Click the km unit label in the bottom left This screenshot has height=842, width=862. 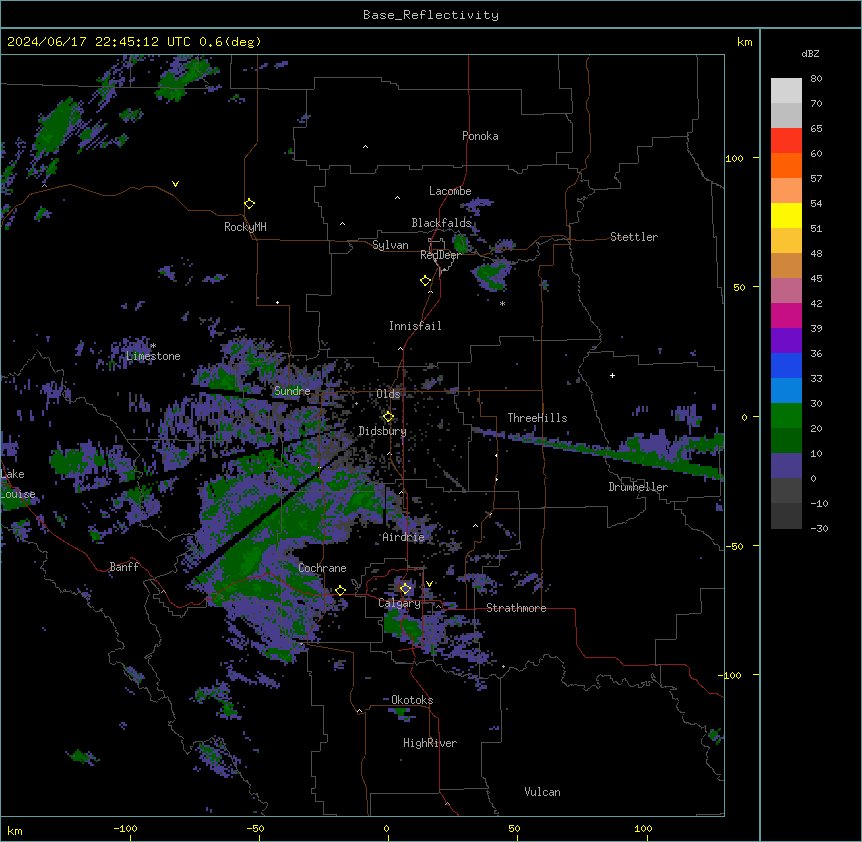tap(14, 830)
